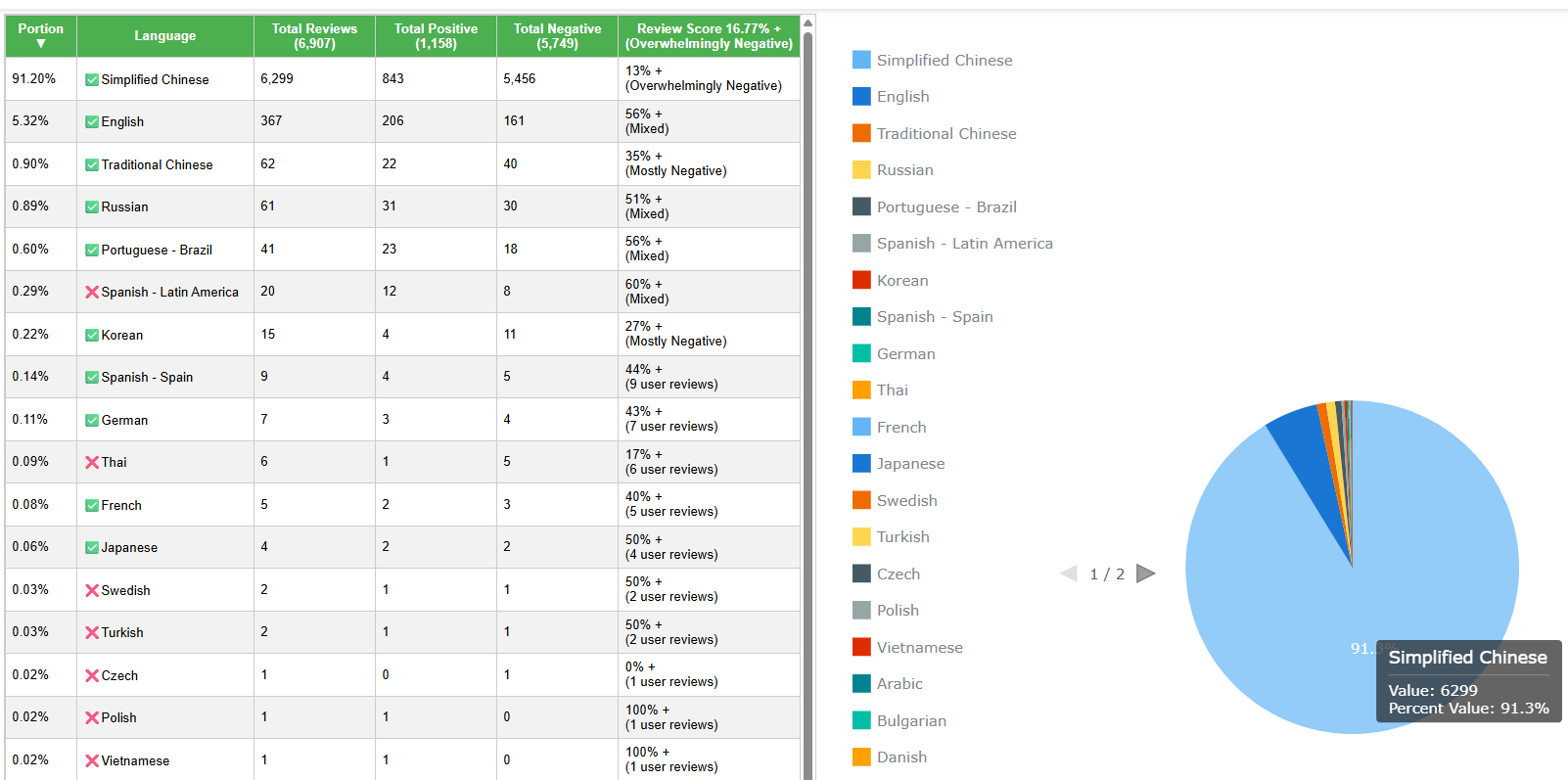The image size is (1568, 780).
Task: Click the '56% + (Mixed)' score for English
Action: tap(709, 121)
